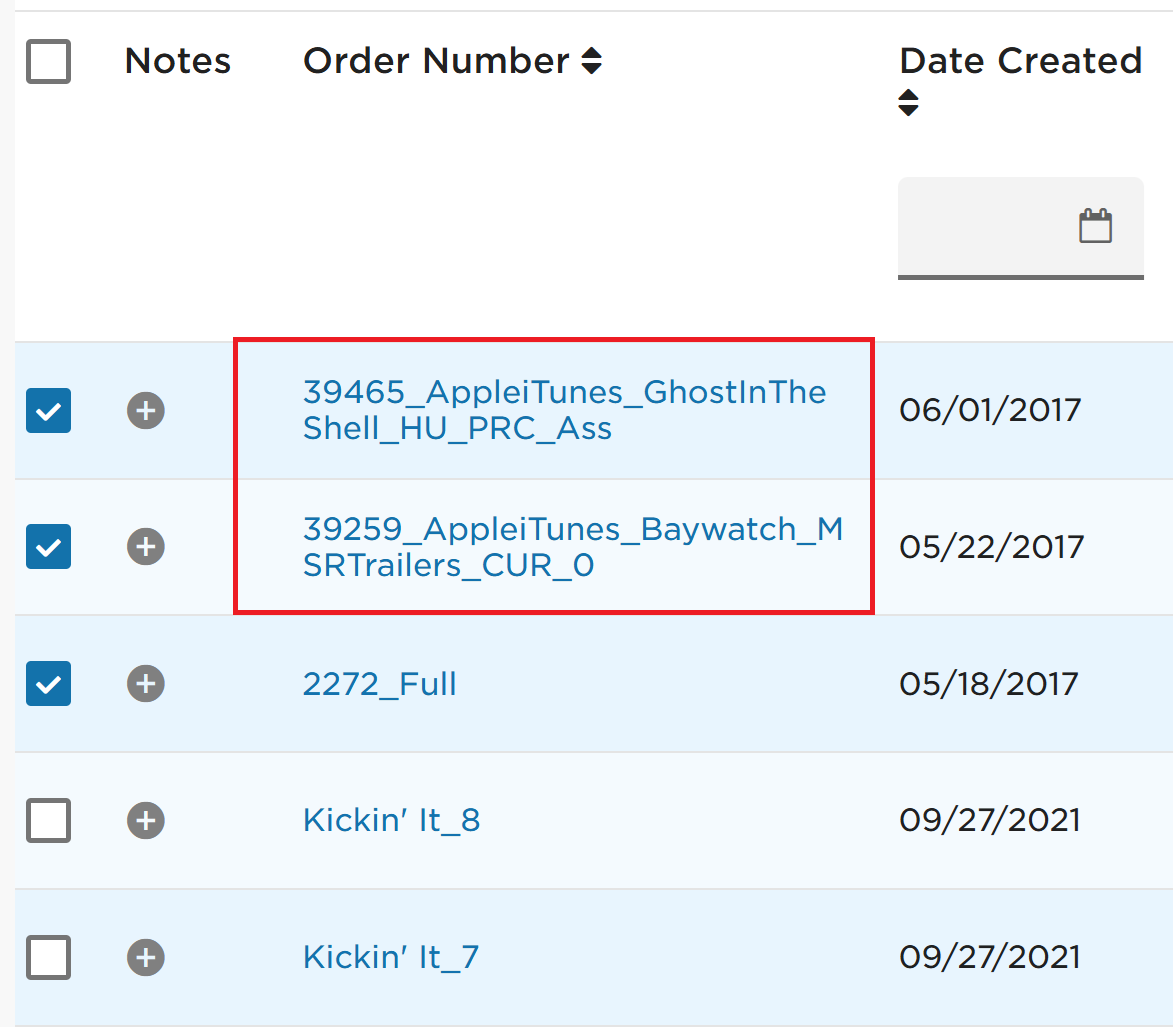This screenshot has width=1173, height=1027.
Task: Click the Date Created filter field
Action: [1020, 227]
